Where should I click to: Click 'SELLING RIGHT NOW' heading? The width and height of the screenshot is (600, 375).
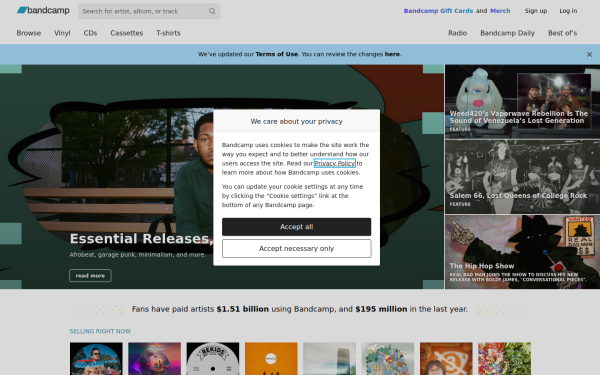click(100, 331)
